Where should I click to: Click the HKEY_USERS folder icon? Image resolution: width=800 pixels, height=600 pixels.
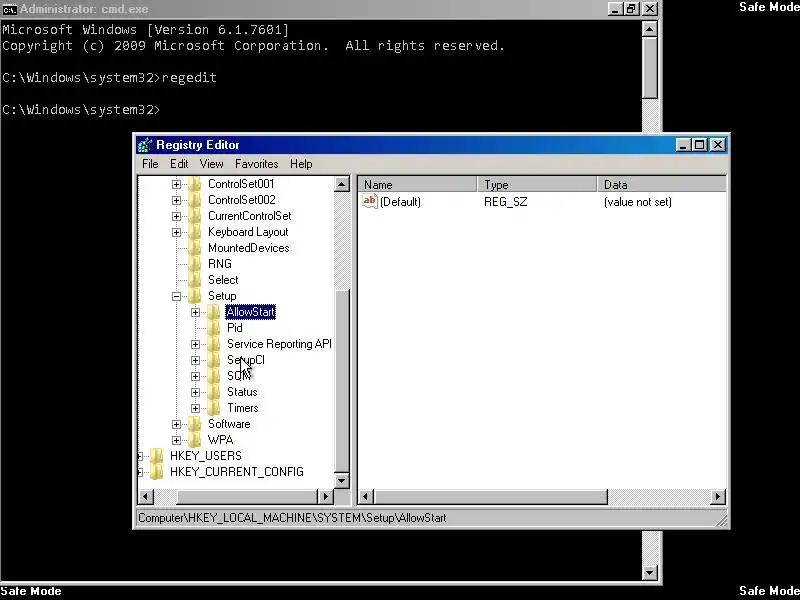pyautogui.click(x=157, y=456)
